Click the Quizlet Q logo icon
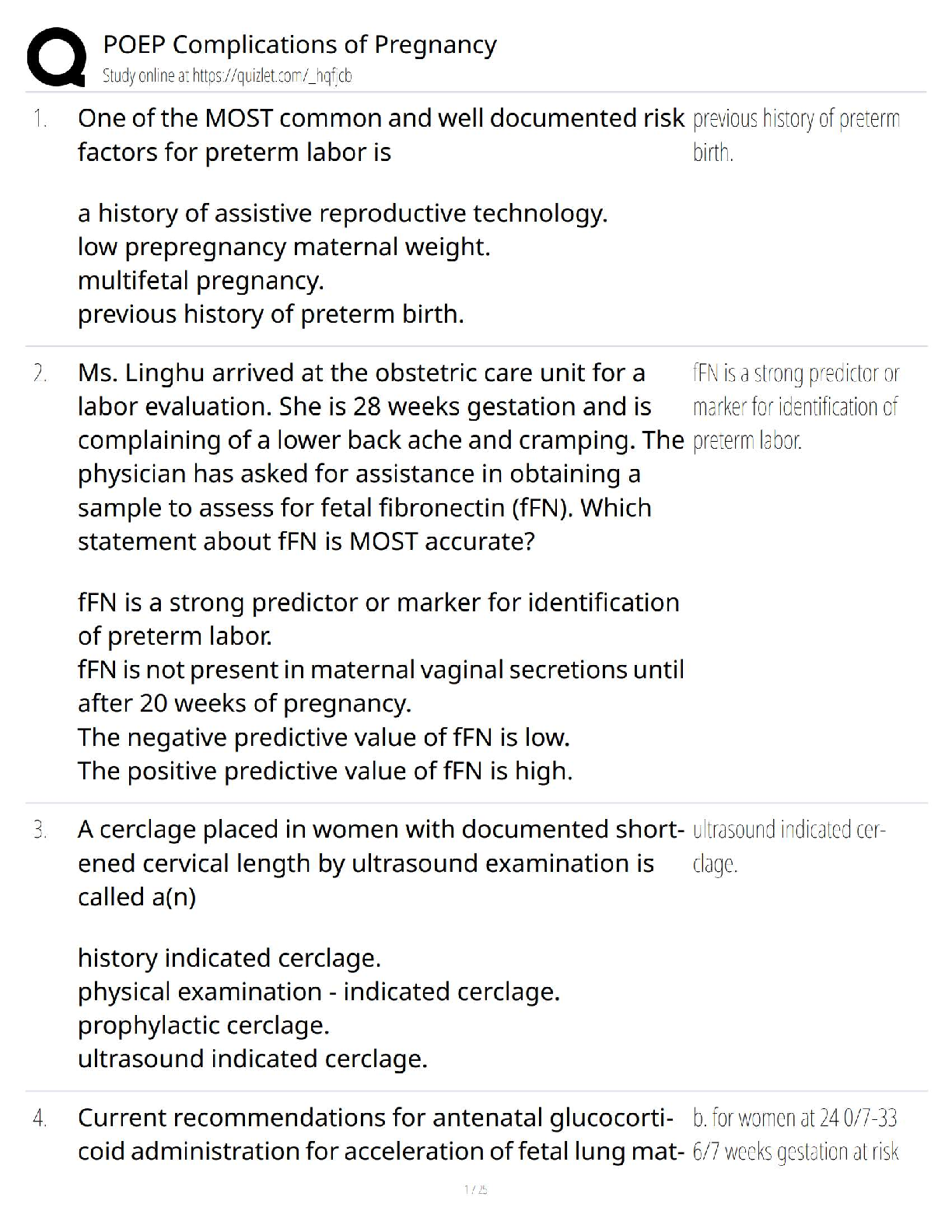The image size is (952, 1232). click(56, 56)
